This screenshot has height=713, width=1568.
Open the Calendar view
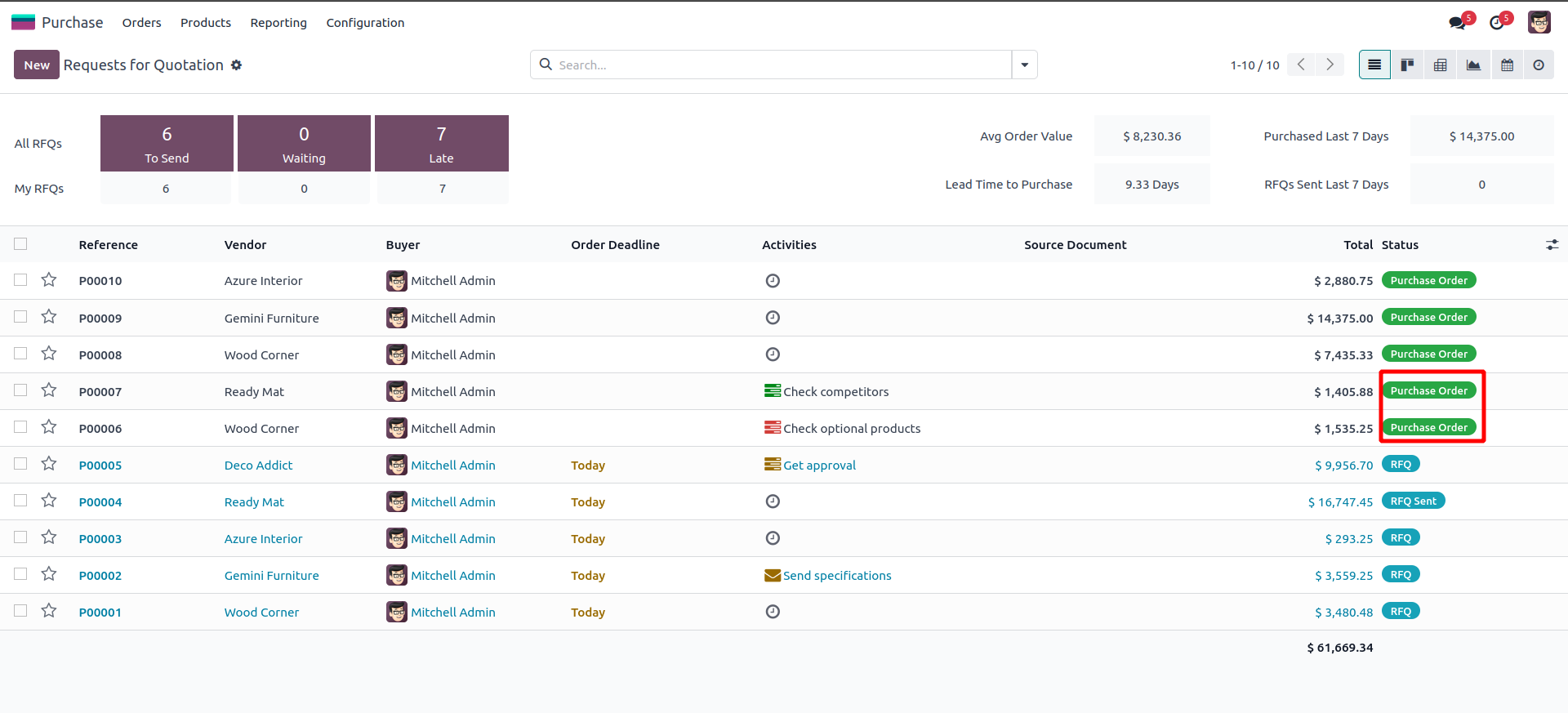(1507, 65)
